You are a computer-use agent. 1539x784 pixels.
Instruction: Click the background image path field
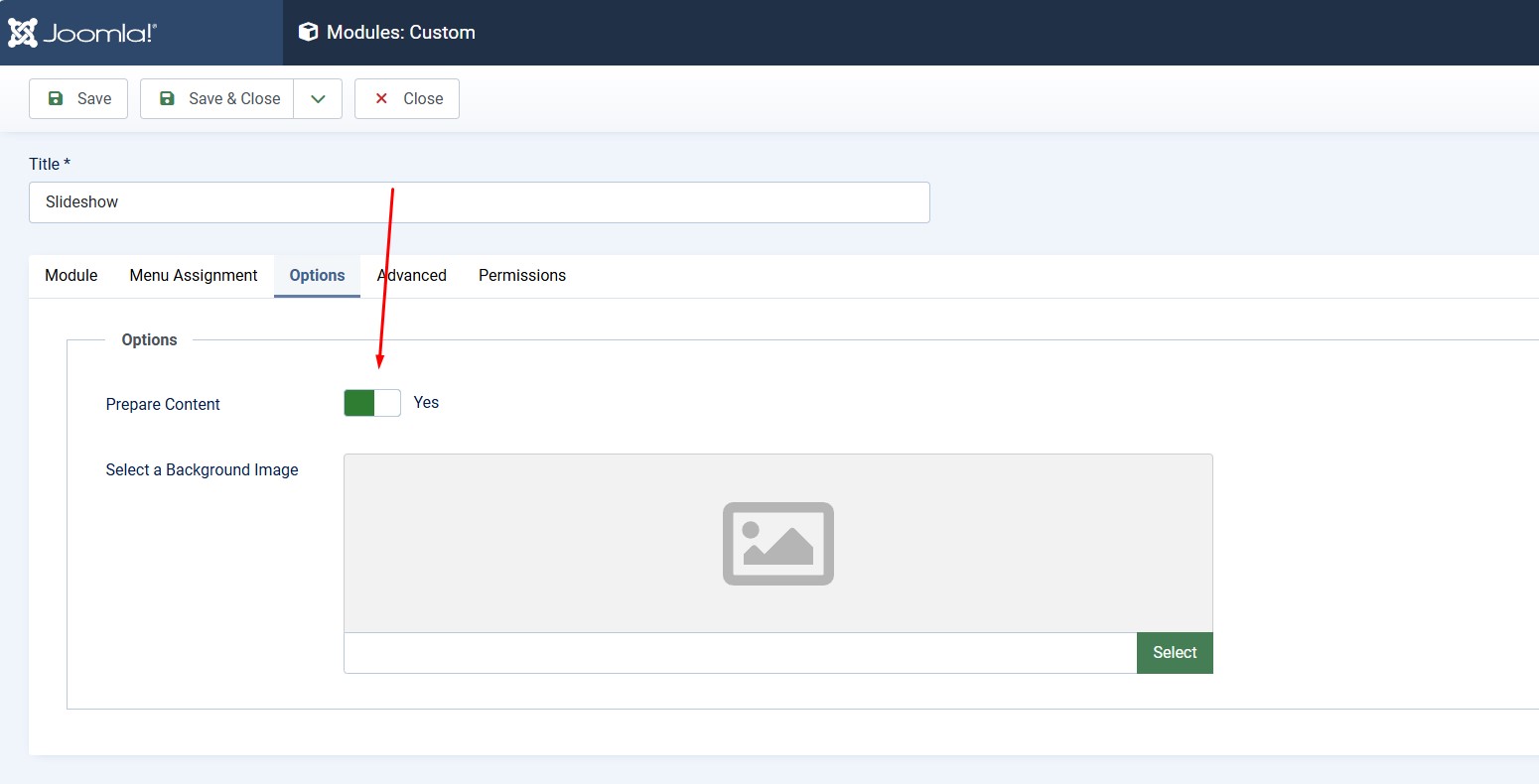pyautogui.click(x=740, y=653)
